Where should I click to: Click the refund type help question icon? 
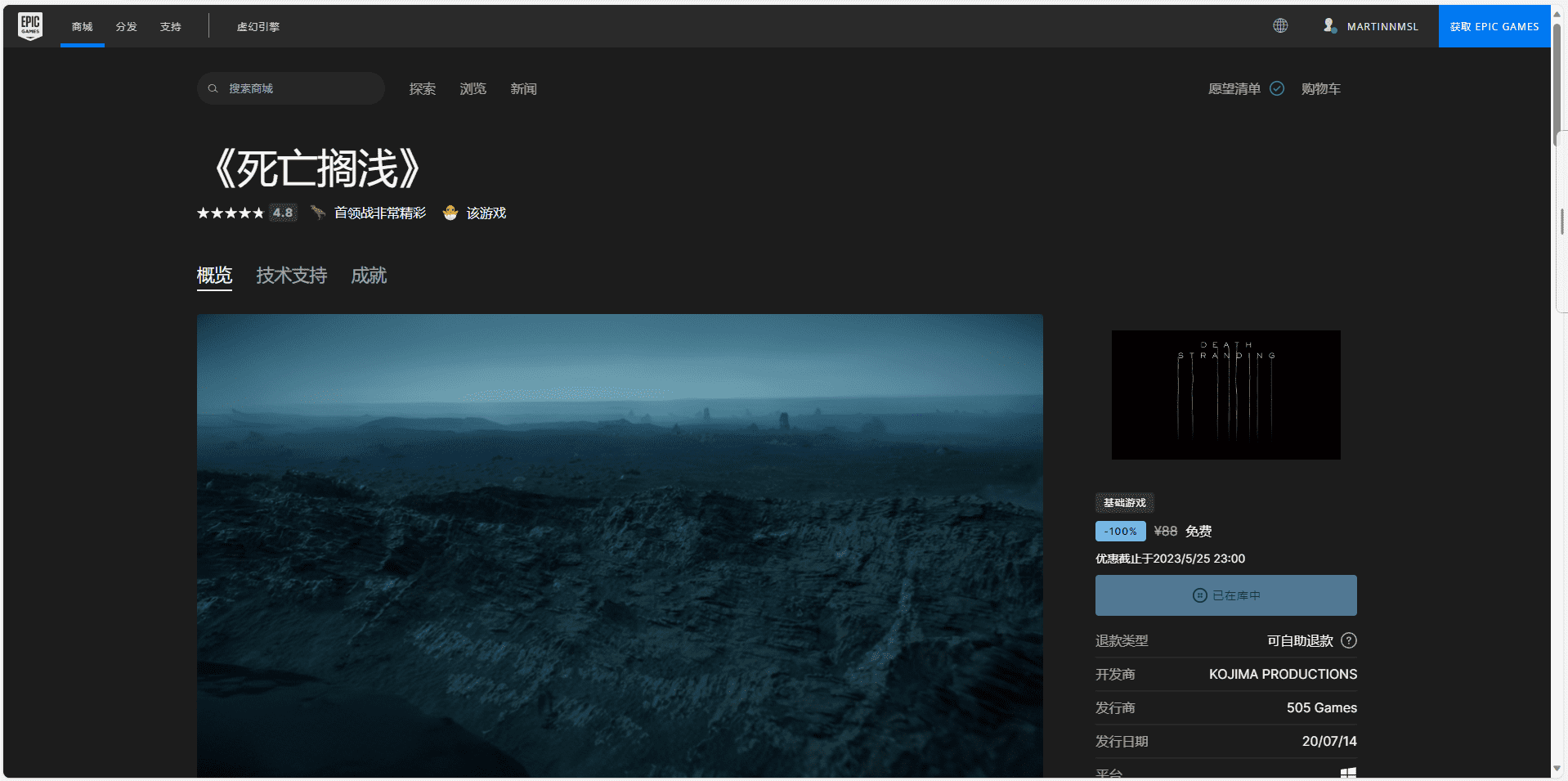pos(1349,640)
